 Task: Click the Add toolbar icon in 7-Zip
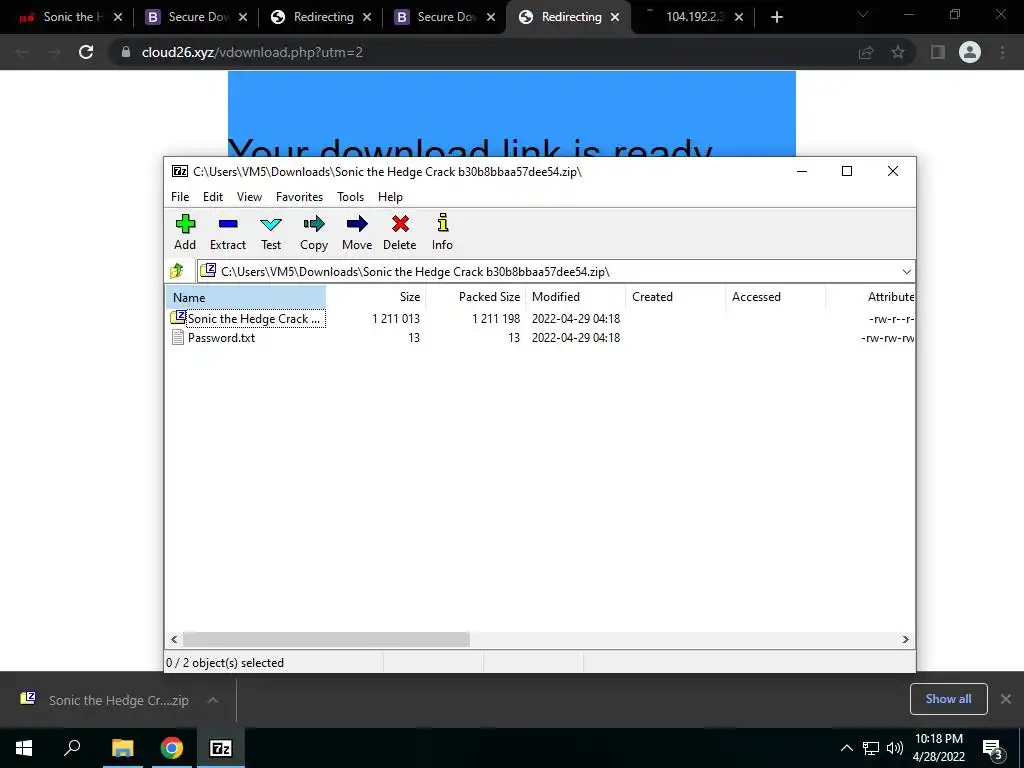point(185,232)
